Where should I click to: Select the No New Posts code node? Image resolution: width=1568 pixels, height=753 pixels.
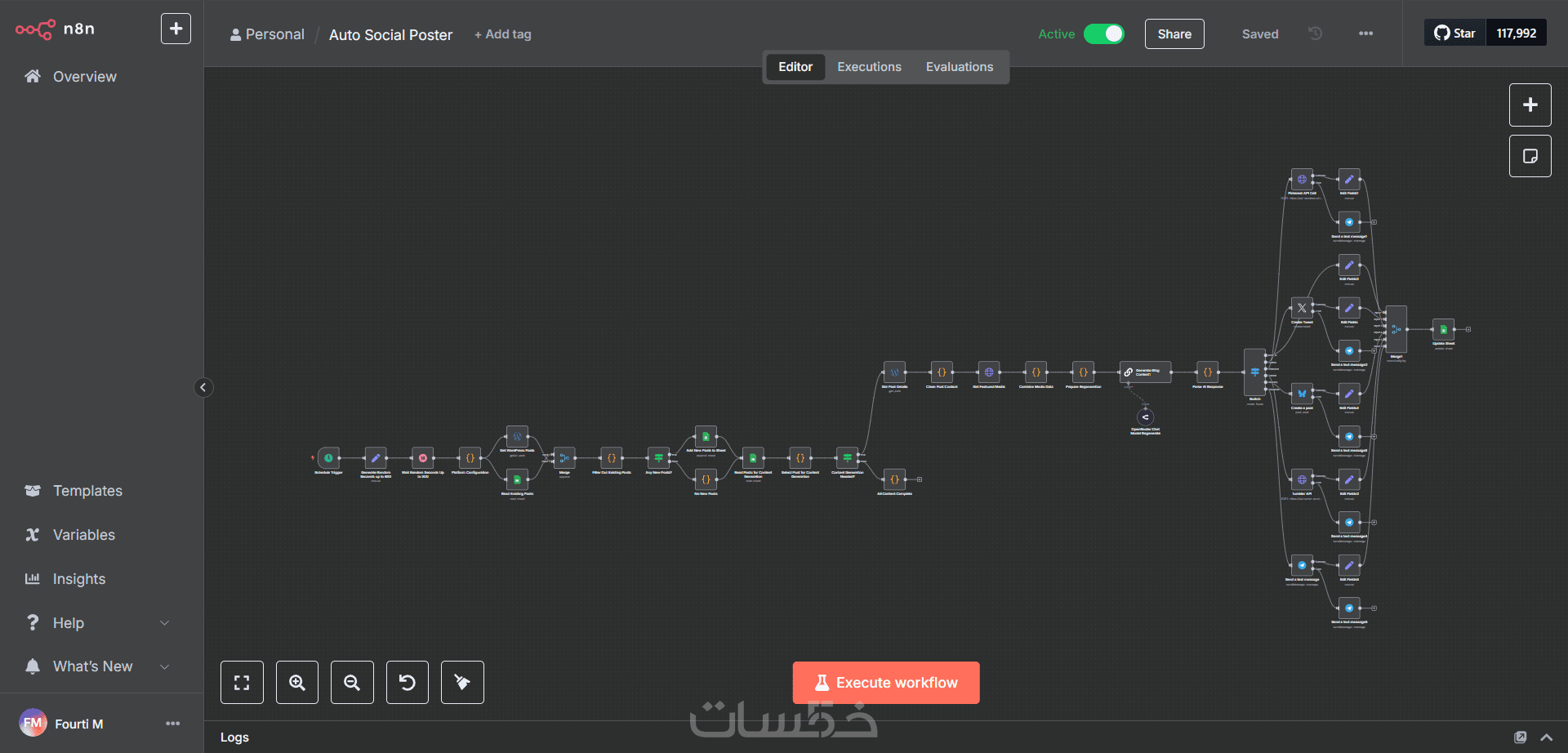[706, 479]
